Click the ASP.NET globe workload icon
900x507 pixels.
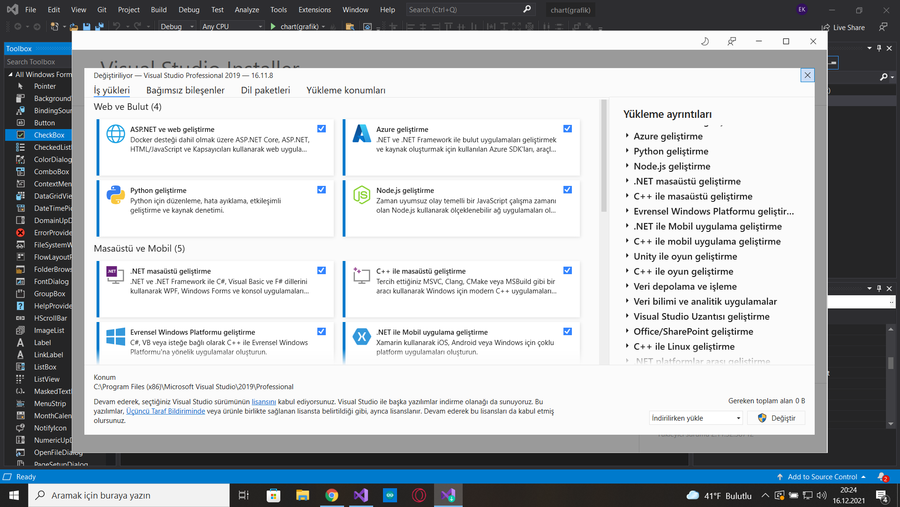point(114,136)
